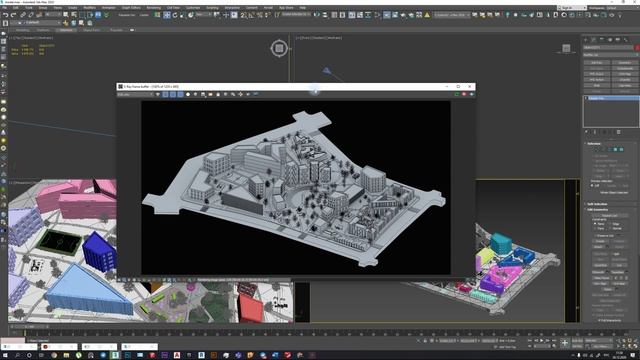Open the Create command panel tab
This screenshot has height=360, width=640.
click(586, 40)
